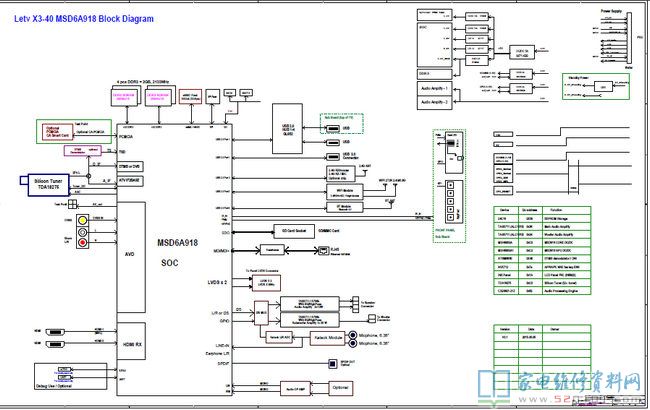Click the upper Microphone 6.35 jack

[353, 335]
